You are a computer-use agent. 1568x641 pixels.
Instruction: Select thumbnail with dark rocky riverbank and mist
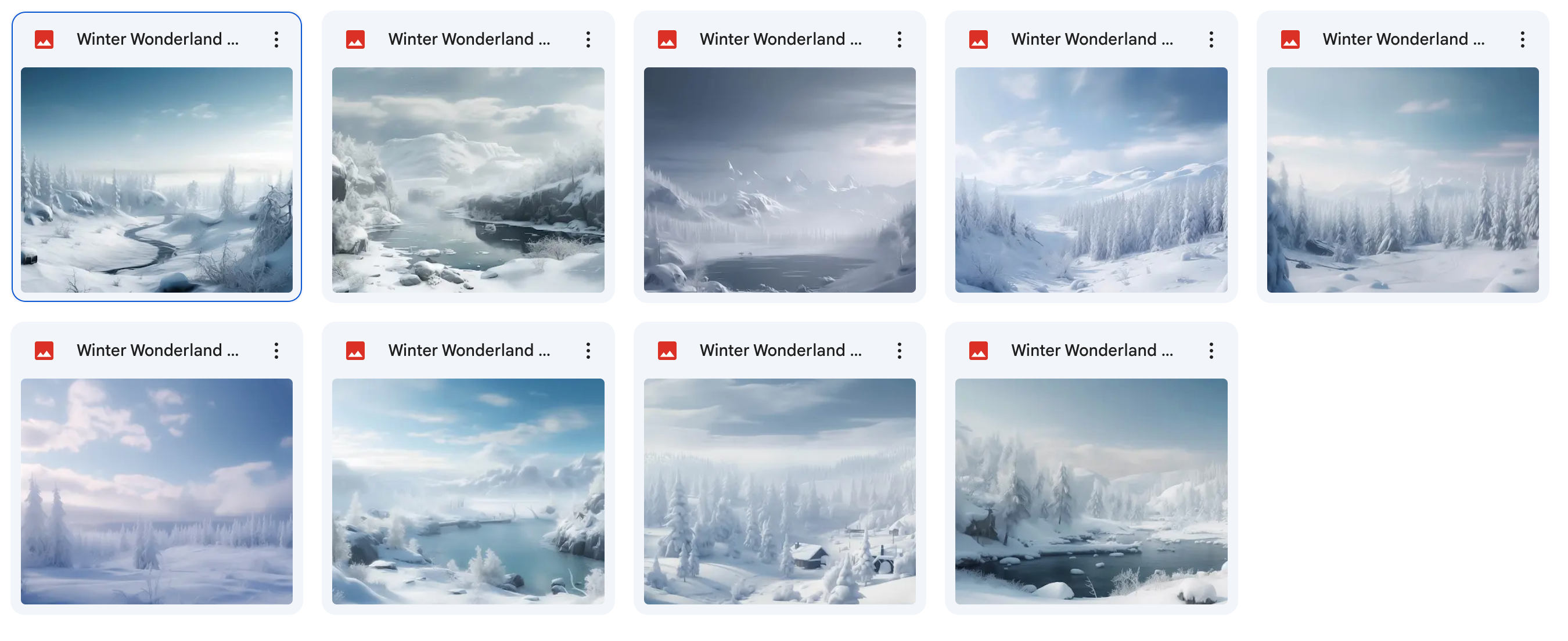coord(468,180)
